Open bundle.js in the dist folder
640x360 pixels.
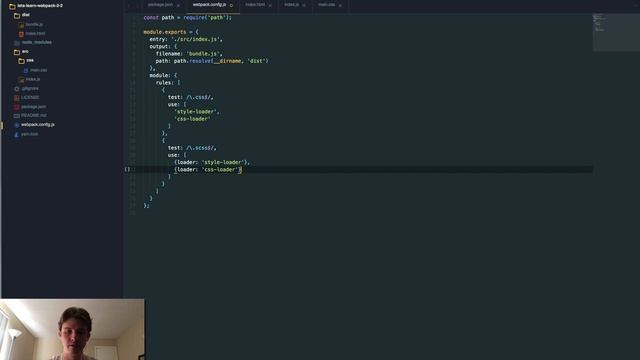coord(34,24)
